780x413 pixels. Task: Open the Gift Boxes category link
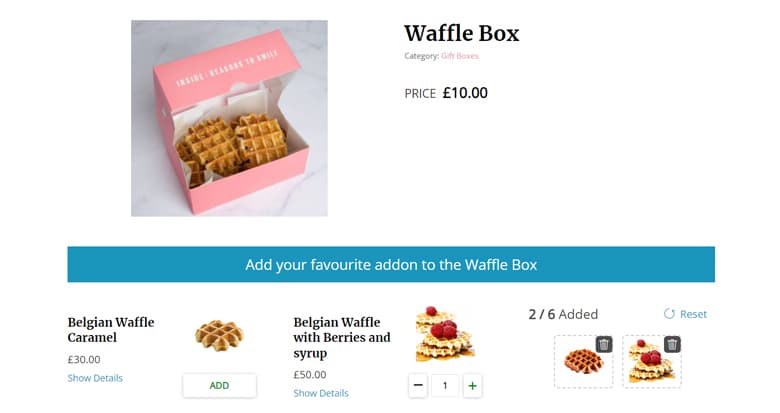(460, 56)
